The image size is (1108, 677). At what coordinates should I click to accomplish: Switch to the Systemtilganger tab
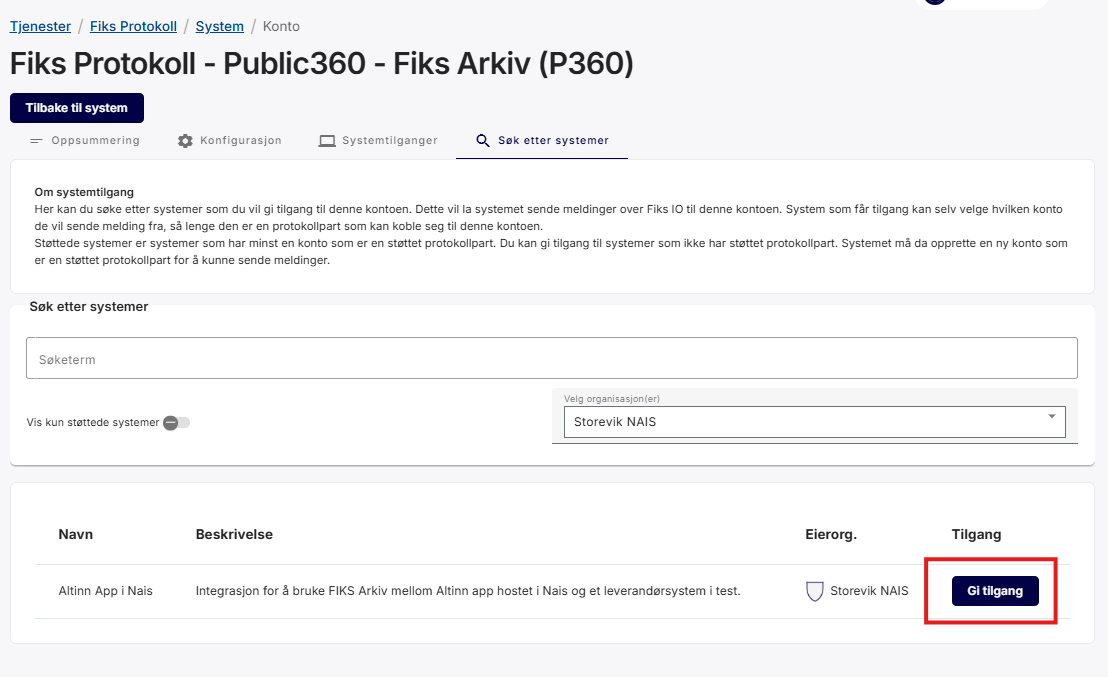tap(388, 140)
